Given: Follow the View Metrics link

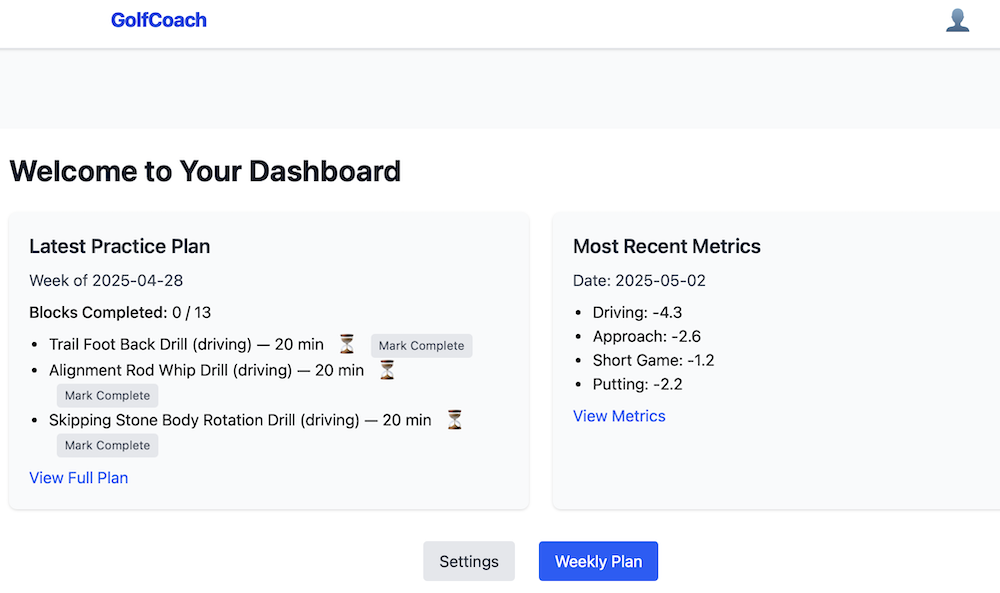Looking at the screenshot, I should click(x=619, y=416).
